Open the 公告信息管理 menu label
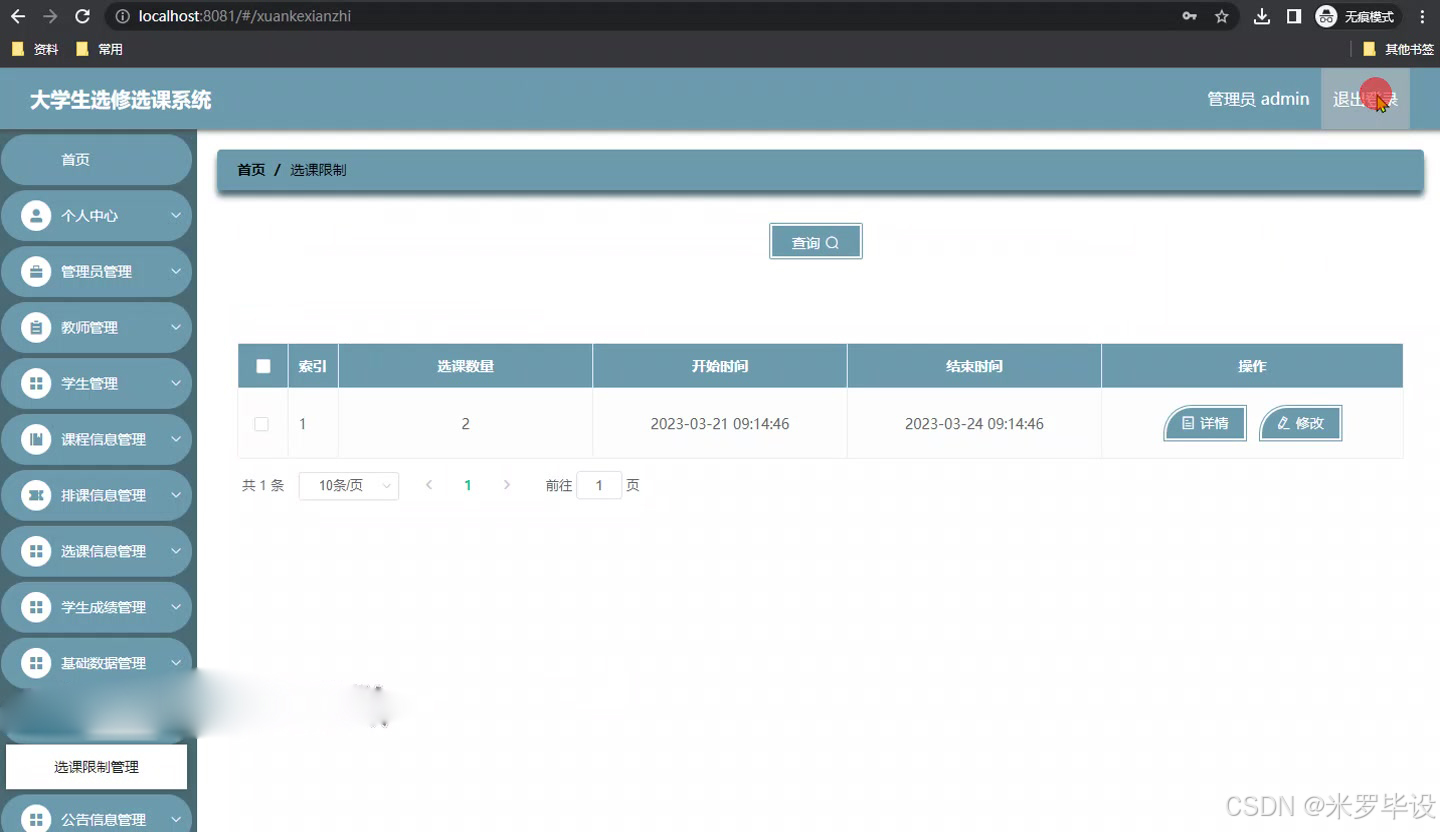1440x832 pixels. point(104,819)
